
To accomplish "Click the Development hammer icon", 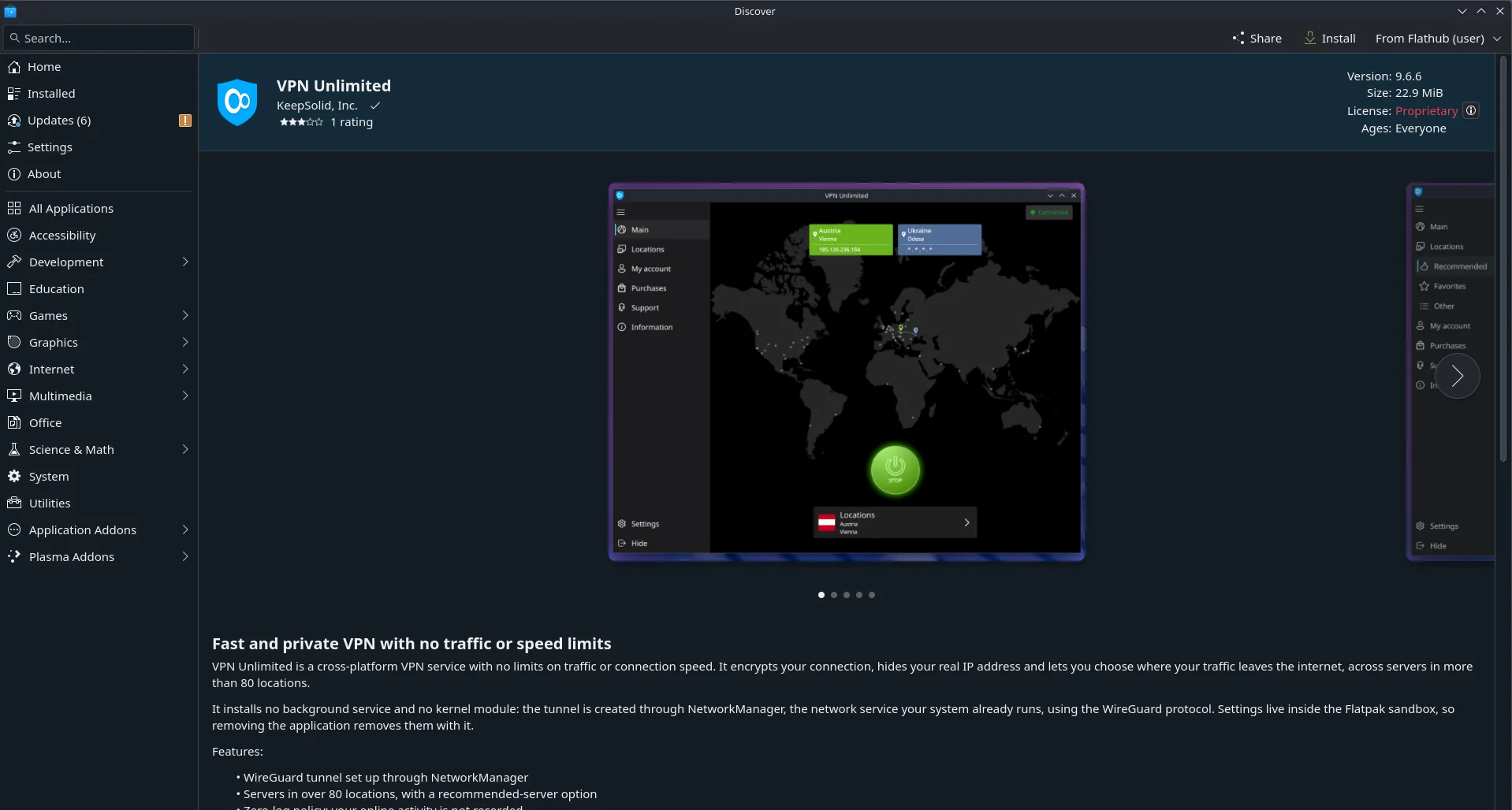I will point(14,262).
